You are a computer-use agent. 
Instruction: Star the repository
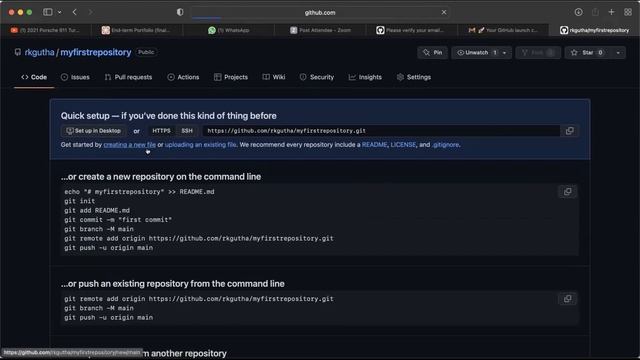click(x=588, y=53)
